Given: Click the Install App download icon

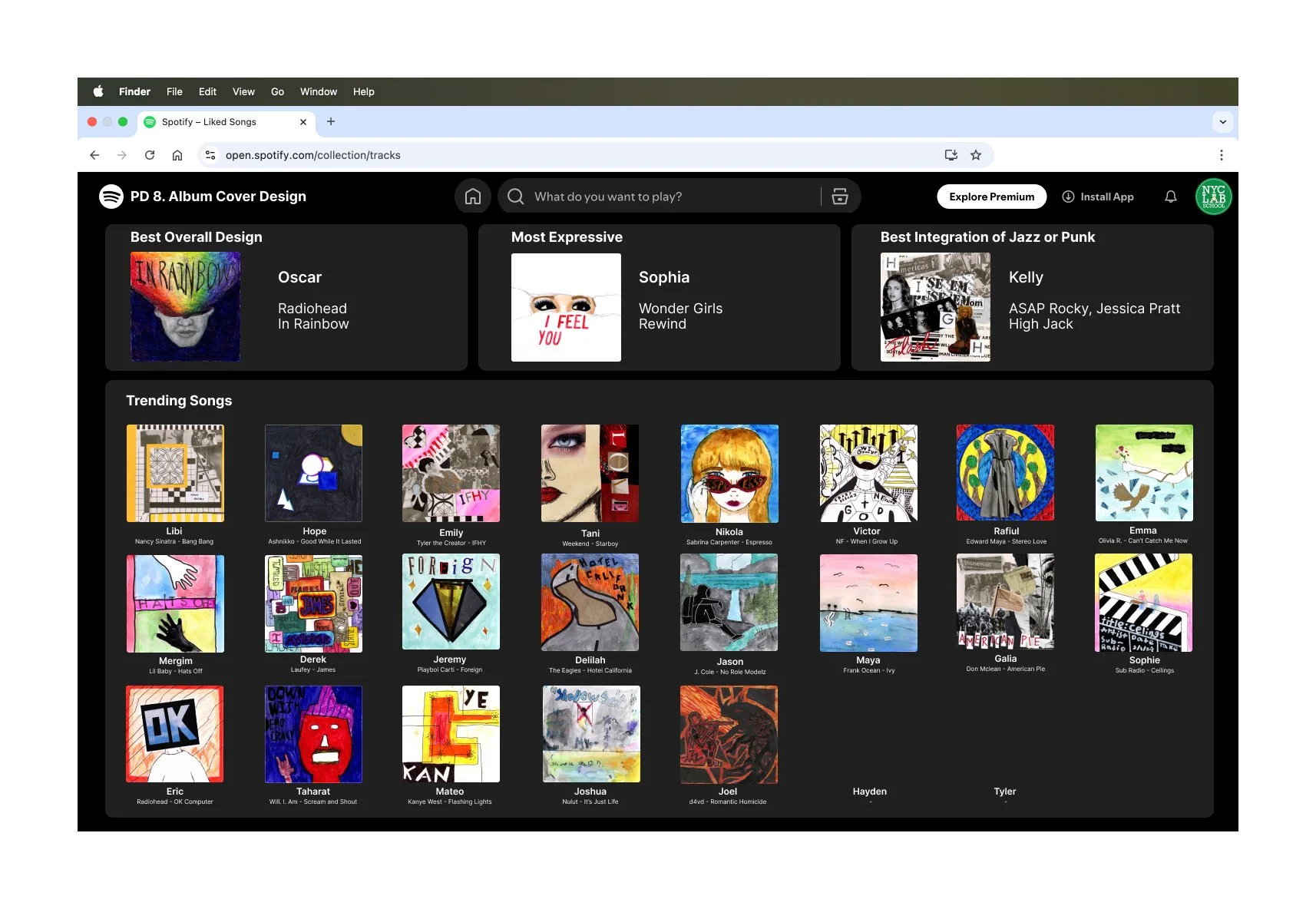Looking at the screenshot, I should pos(1068,197).
